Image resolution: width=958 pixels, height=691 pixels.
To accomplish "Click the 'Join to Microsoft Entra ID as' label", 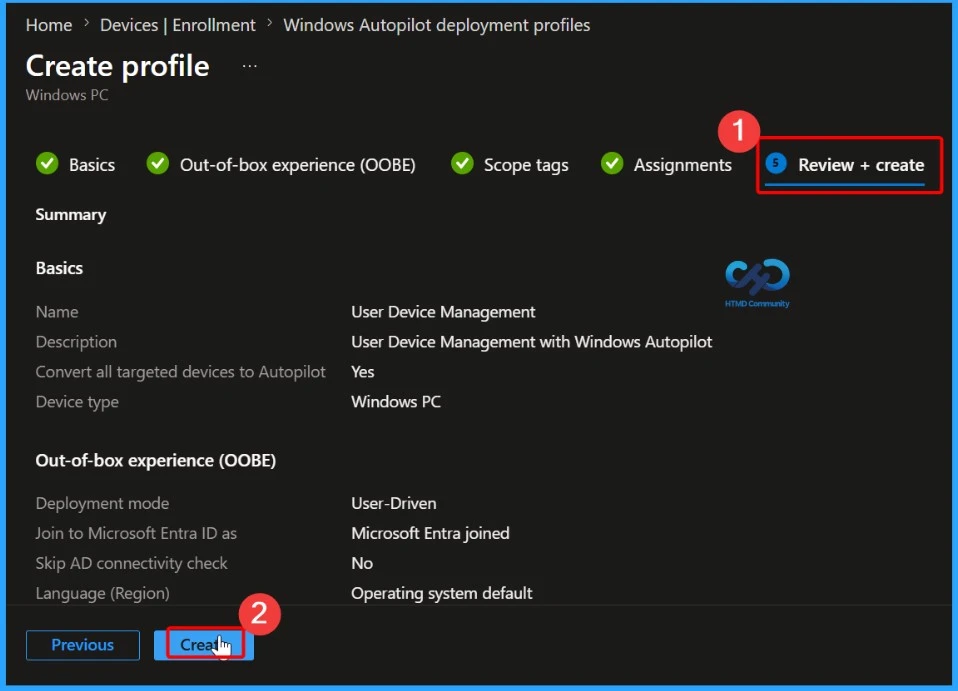I will point(136,533).
